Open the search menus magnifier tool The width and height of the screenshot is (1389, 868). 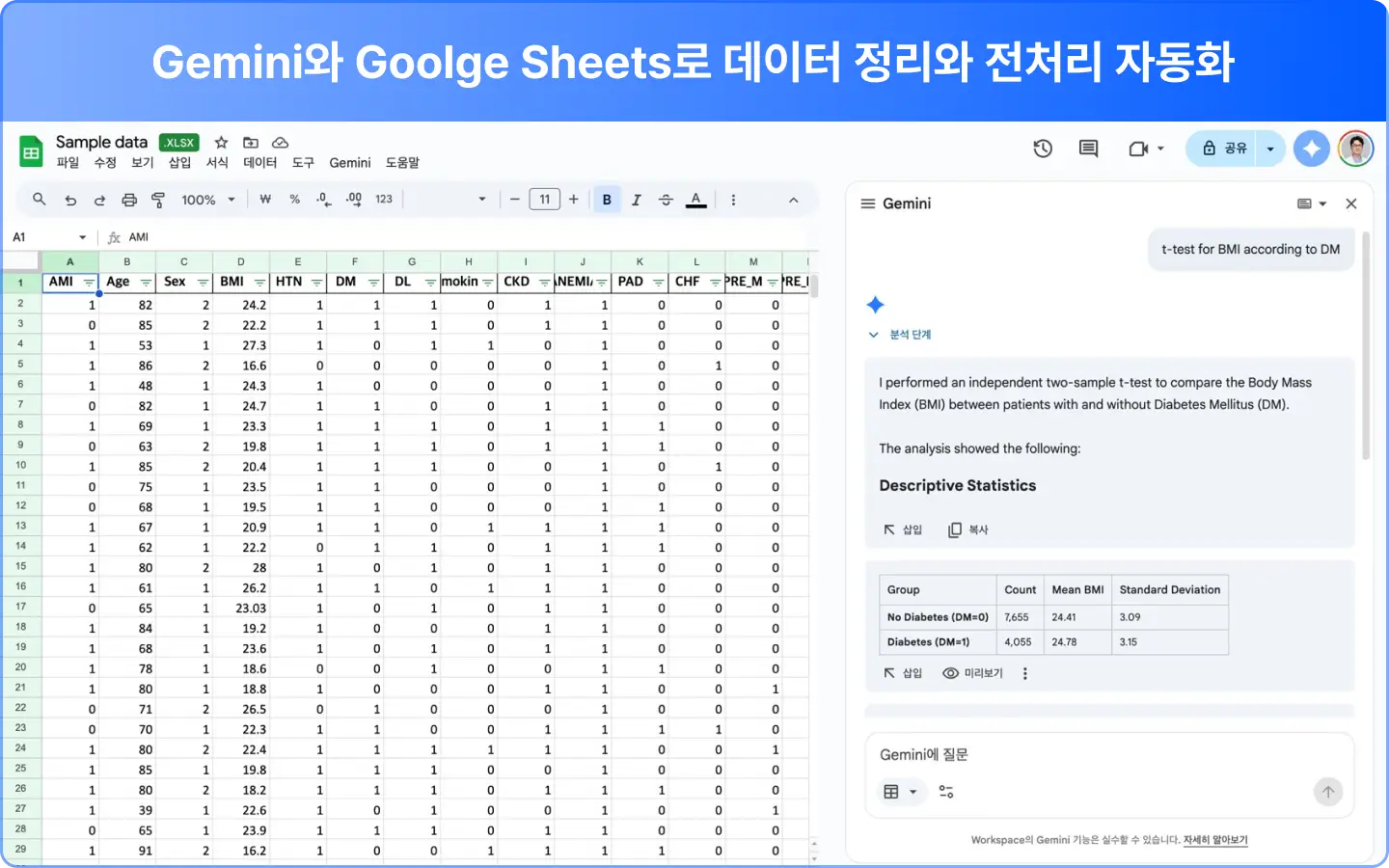point(40,199)
